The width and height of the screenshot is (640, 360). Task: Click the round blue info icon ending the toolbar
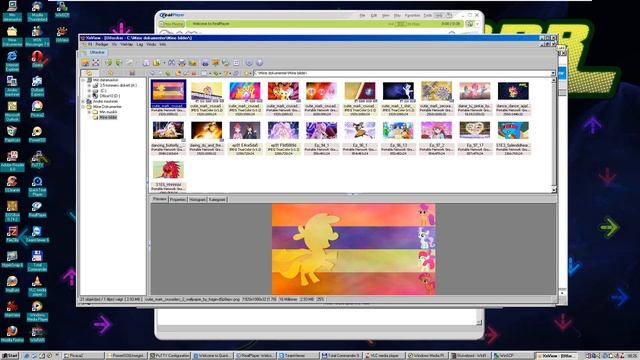click(259, 62)
